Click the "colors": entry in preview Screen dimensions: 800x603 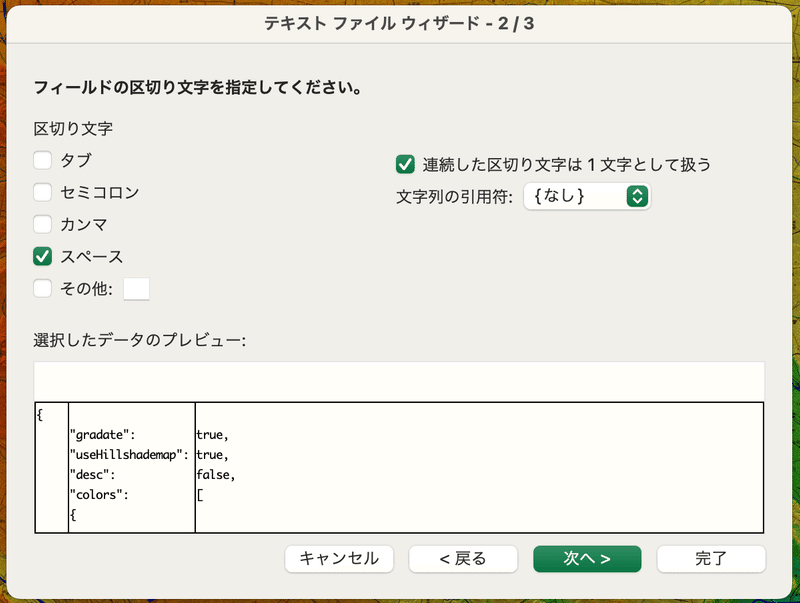pos(99,495)
